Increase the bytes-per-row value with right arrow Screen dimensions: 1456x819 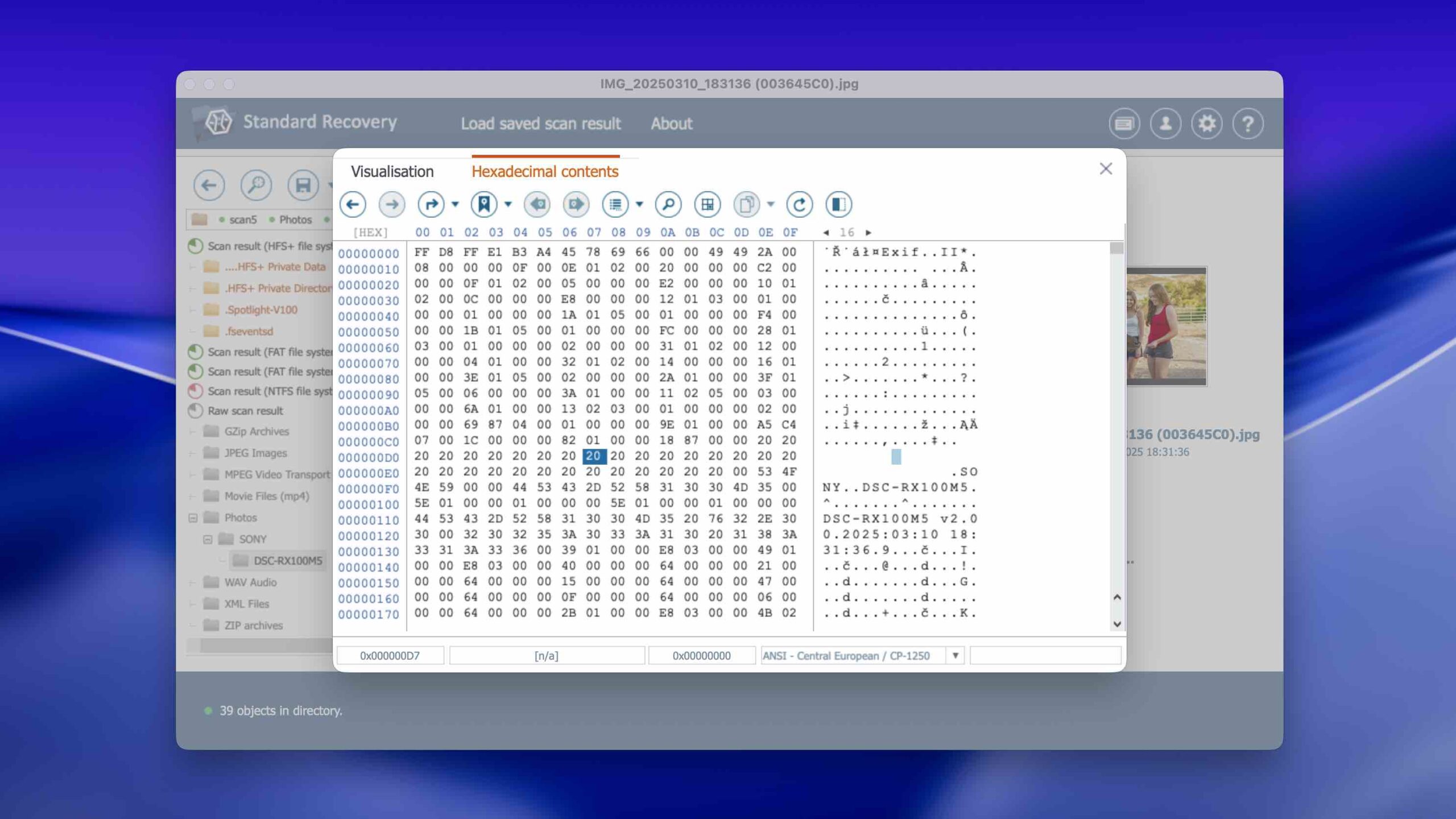pos(868,233)
